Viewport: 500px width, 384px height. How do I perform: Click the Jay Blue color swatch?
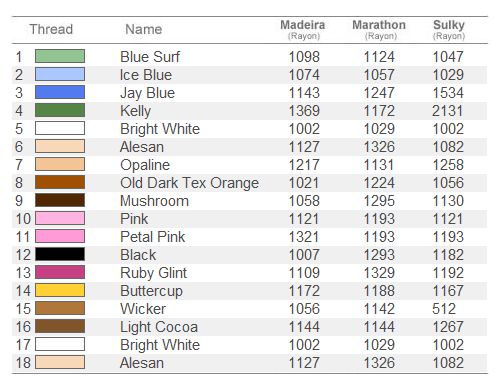[60, 92]
